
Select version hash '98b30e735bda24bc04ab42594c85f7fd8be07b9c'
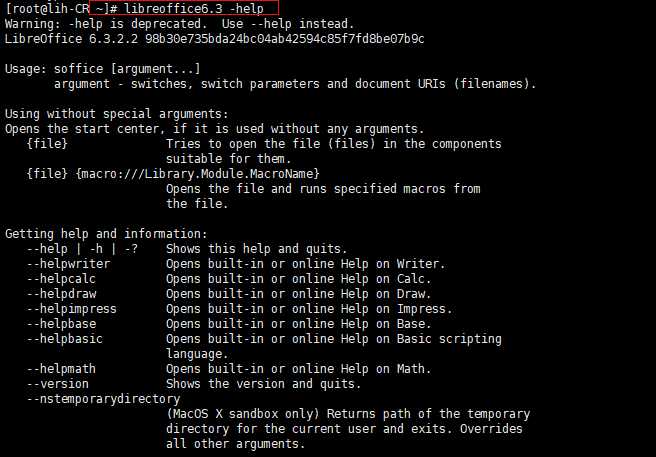click(x=285, y=39)
